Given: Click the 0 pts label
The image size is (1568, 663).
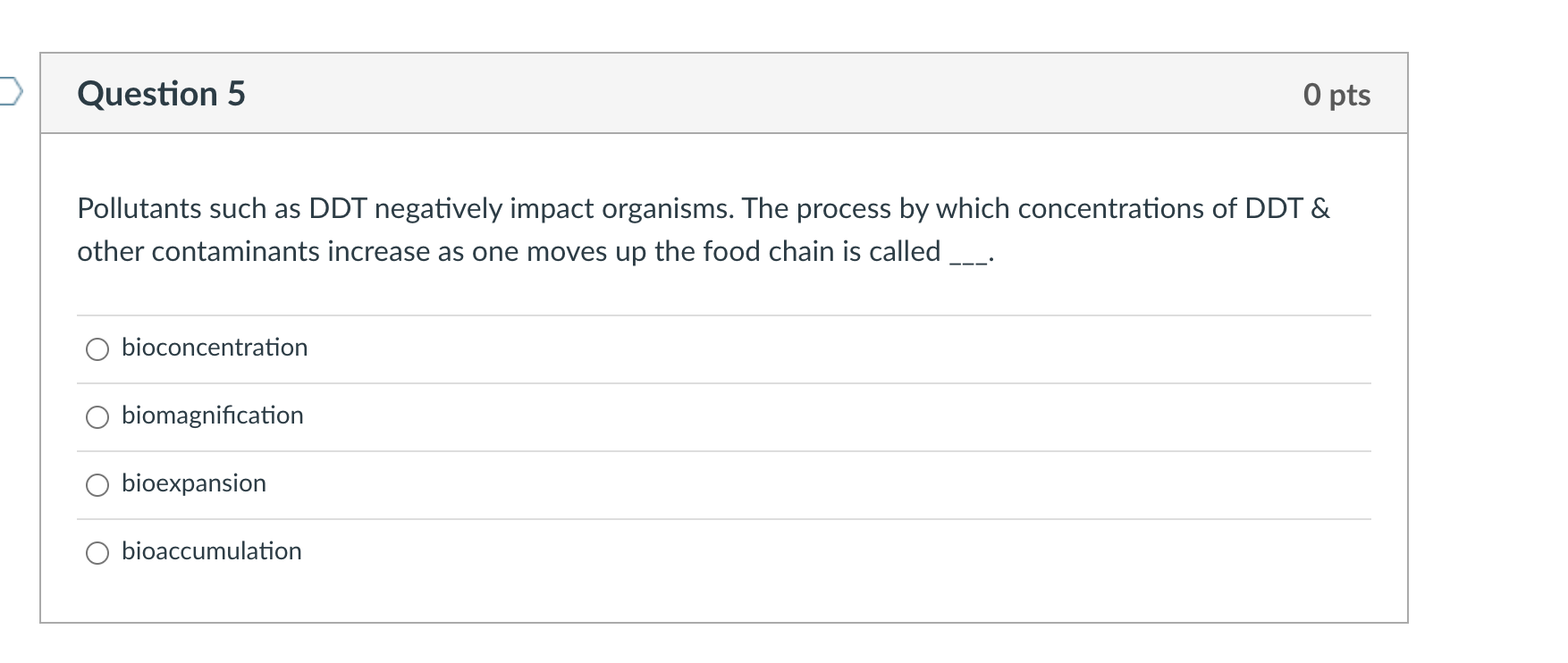Looking at the screenshot, I should (1337, 96).
